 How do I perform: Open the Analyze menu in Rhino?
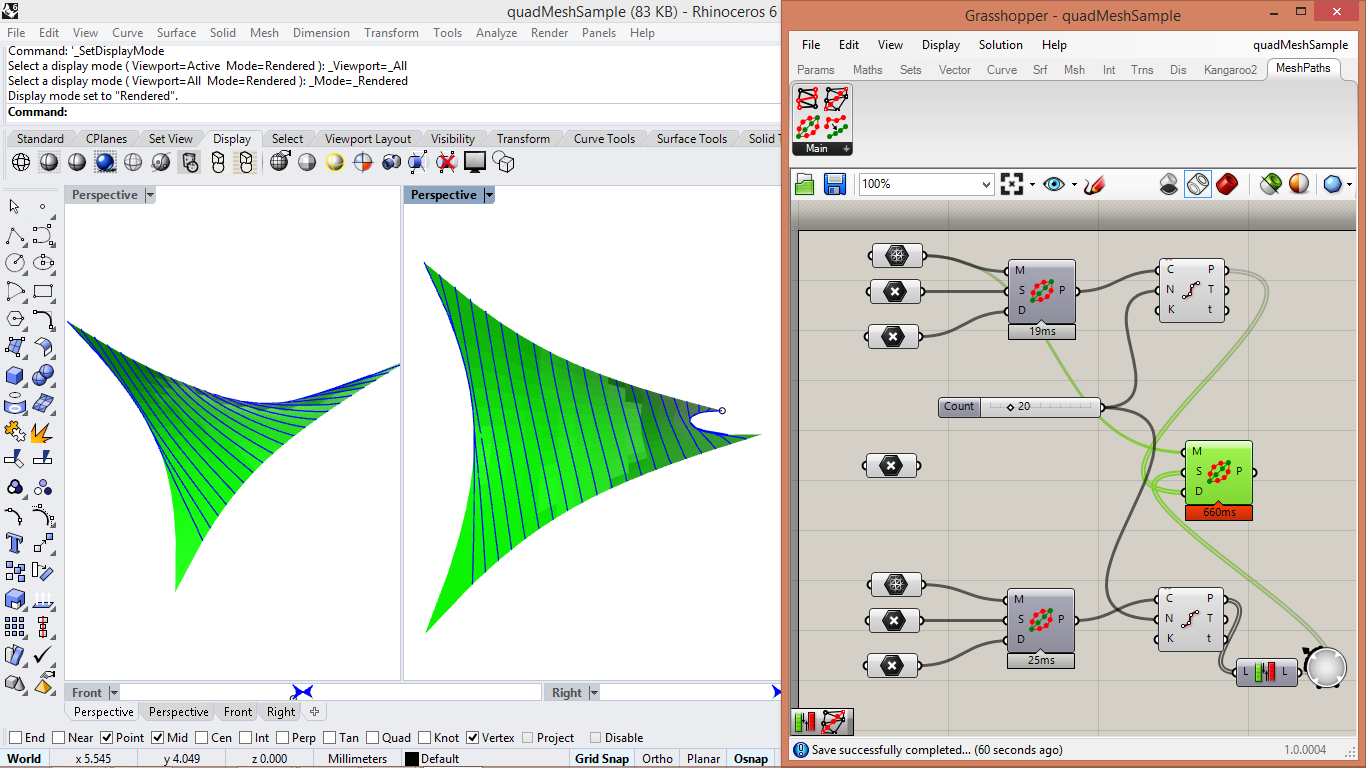(496, 33)
